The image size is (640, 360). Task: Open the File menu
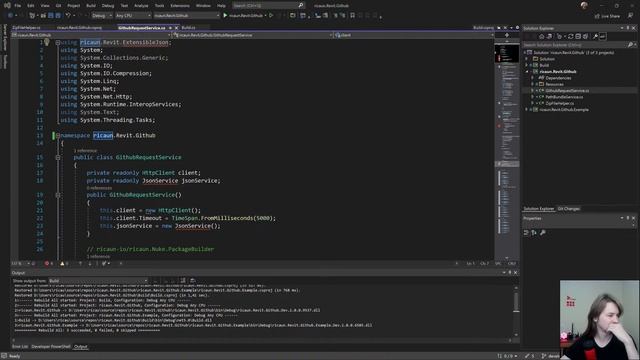18,6
